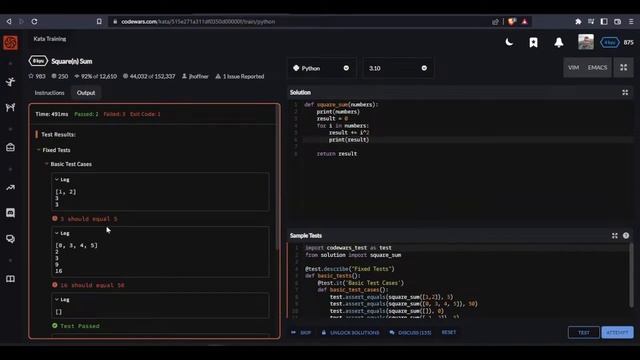Toggle browser sidebar panel icon
640x360 pixels.
point(604,21)
